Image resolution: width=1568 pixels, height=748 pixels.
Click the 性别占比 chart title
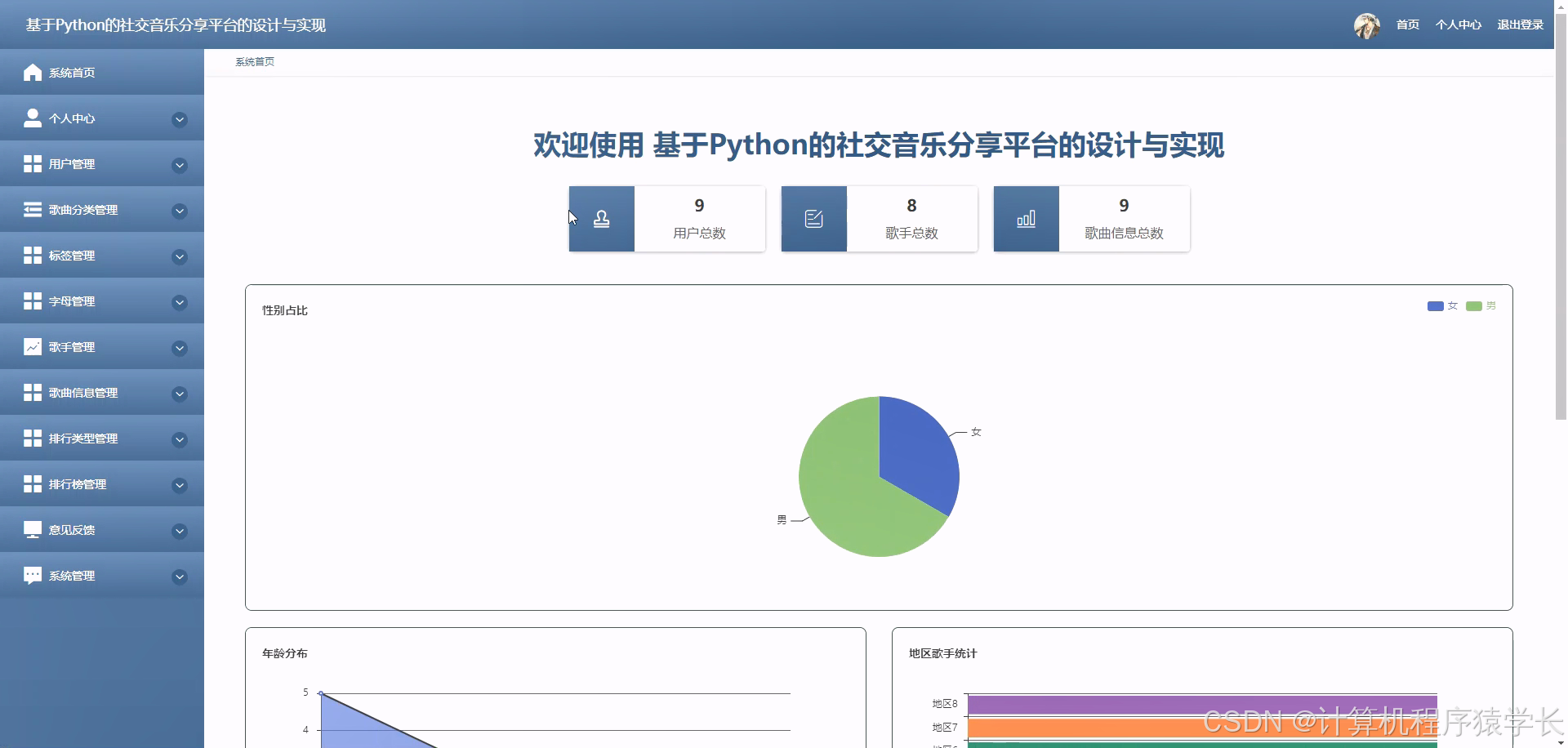pos(285,310)
